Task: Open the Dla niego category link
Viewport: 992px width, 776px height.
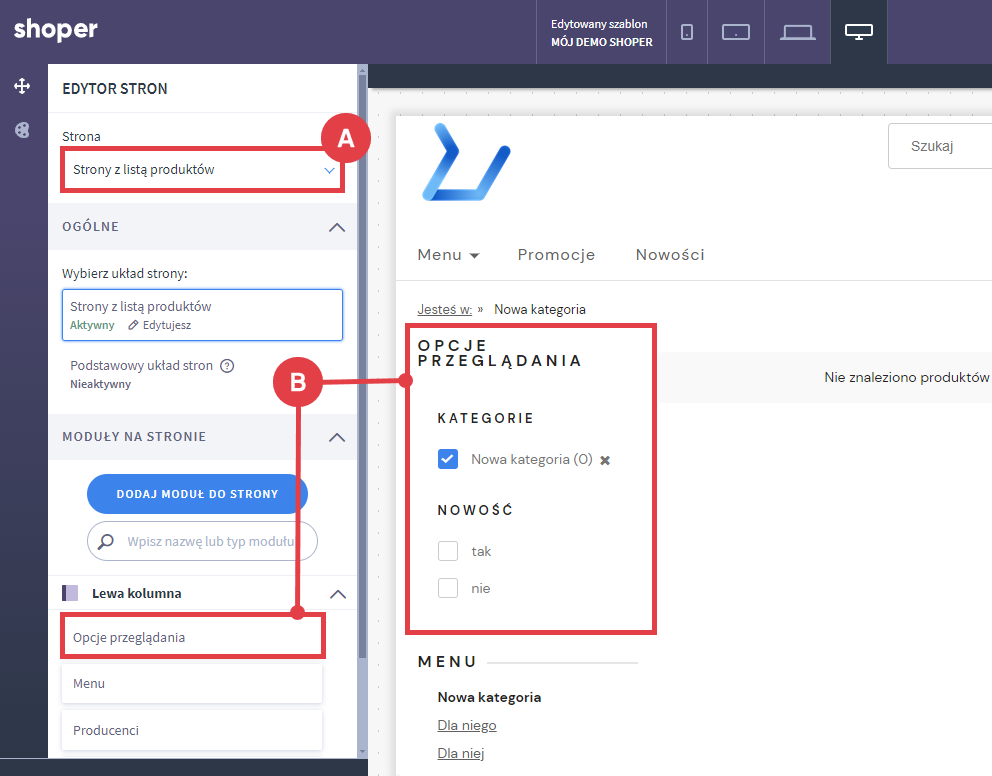Action: click(x=467, y=725)
